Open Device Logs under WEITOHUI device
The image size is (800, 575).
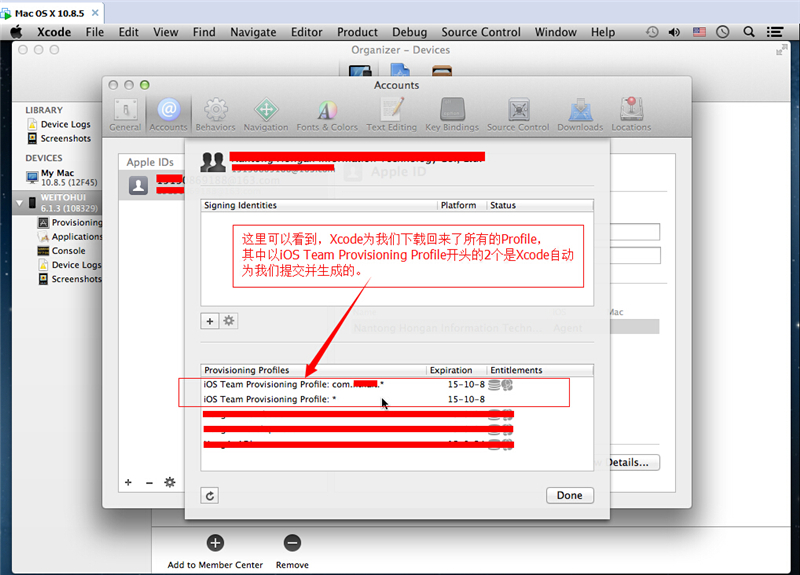[x=70, y=265]
